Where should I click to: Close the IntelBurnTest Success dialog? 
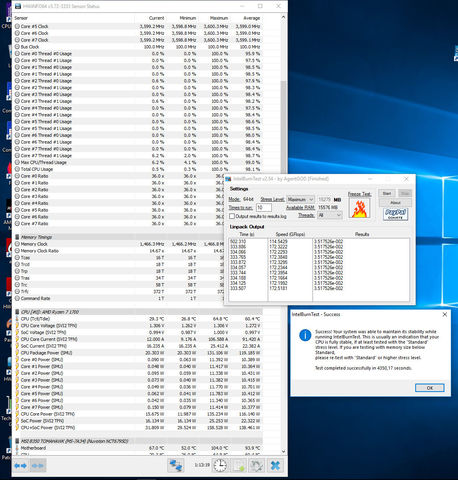[x=445, y=314]
